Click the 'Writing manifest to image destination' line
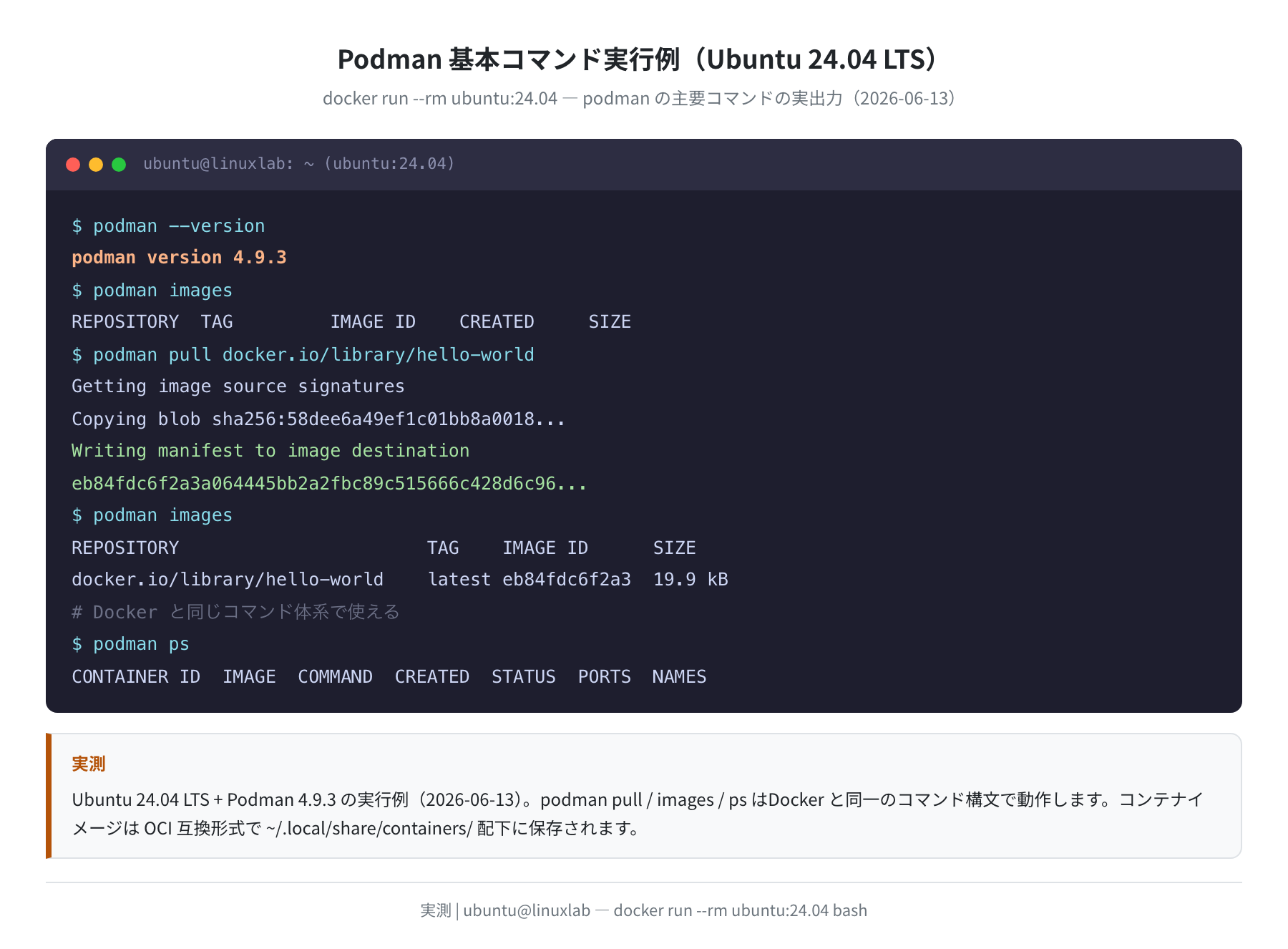Viewport: 1288px width, 949px height. click(x=270, y=451)
